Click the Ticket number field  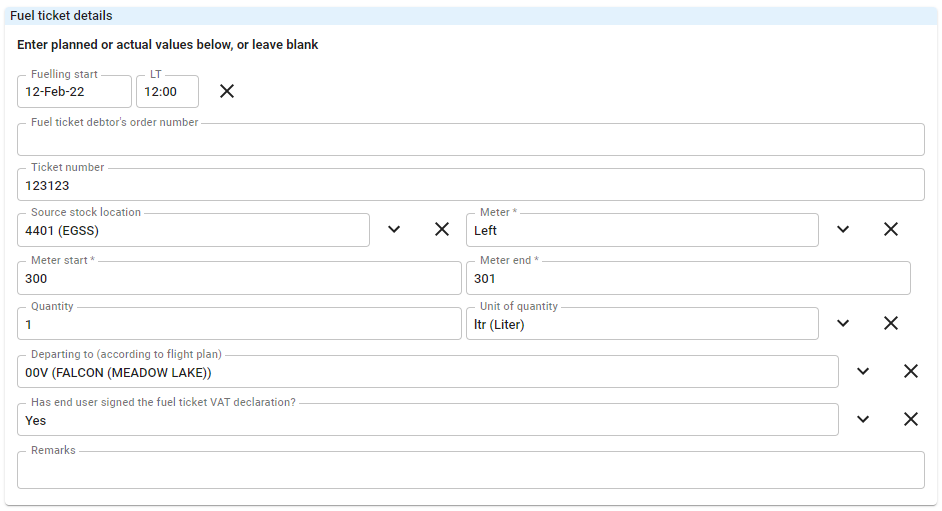(470, 184)
